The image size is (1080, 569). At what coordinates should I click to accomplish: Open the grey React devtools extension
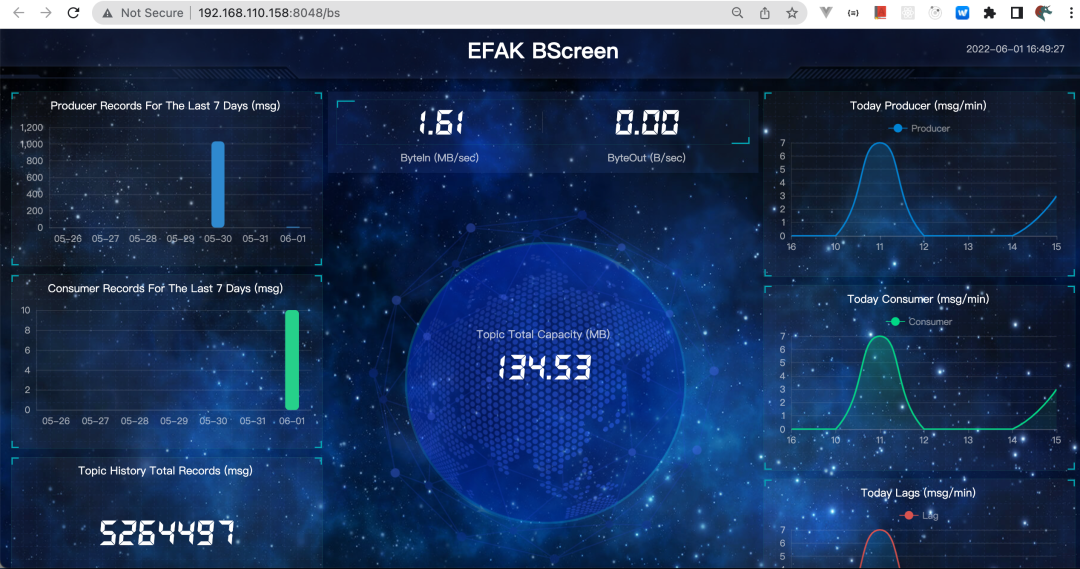908,12
